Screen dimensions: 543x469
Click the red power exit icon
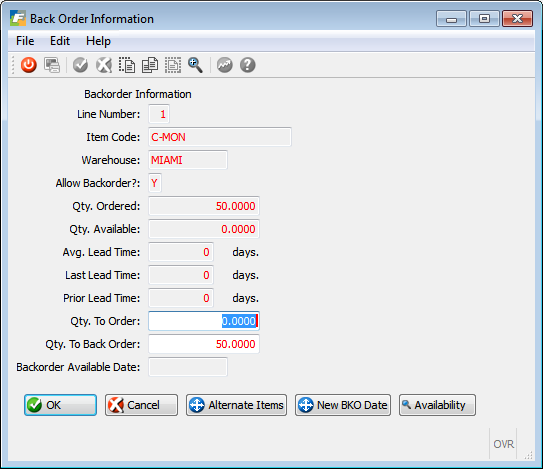point(28,65)
